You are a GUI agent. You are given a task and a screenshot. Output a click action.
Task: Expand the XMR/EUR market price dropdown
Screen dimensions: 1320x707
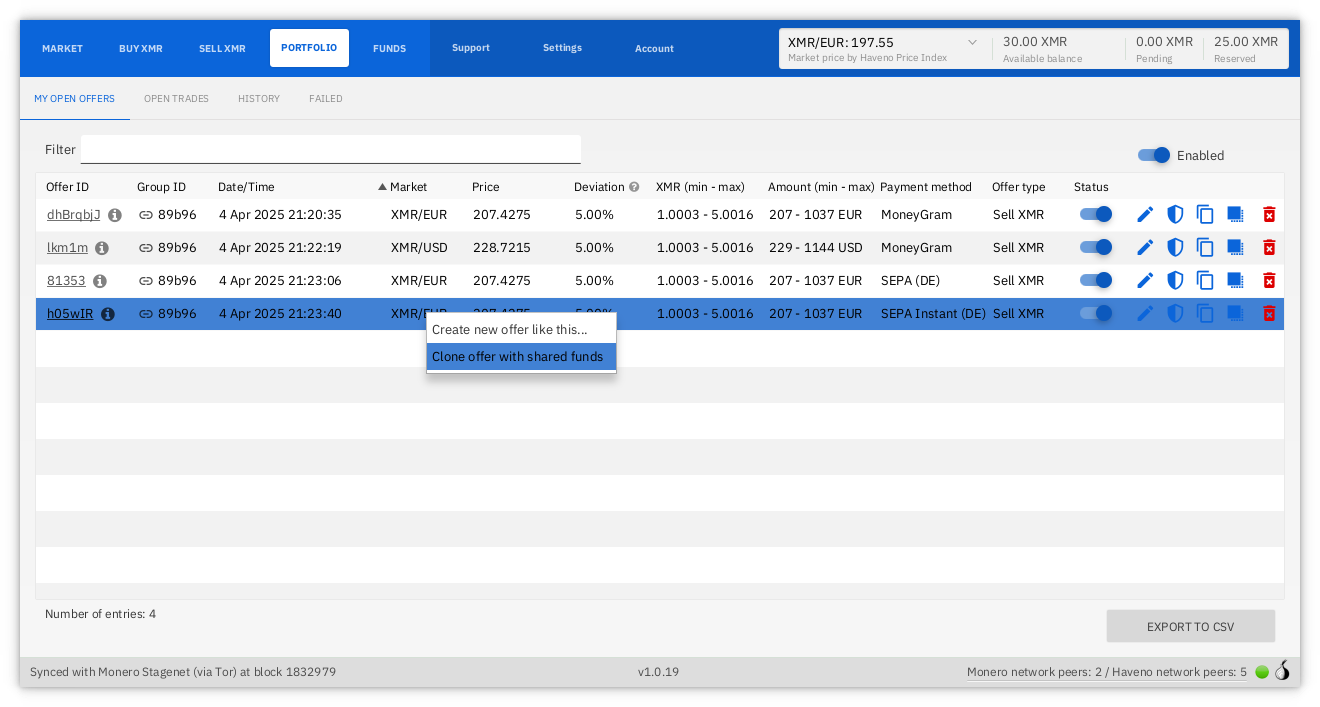click(x=972, y=42)
